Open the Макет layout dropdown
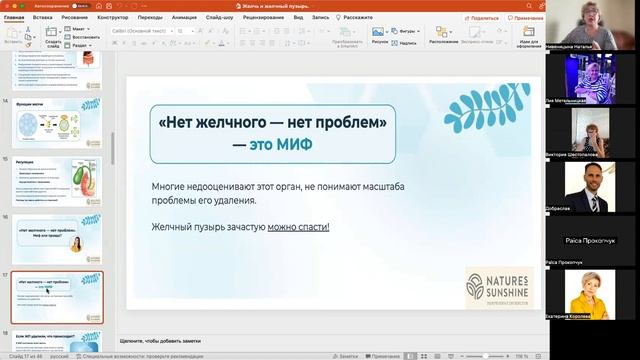This screenshot has height=360, width=640. point(77,29)
